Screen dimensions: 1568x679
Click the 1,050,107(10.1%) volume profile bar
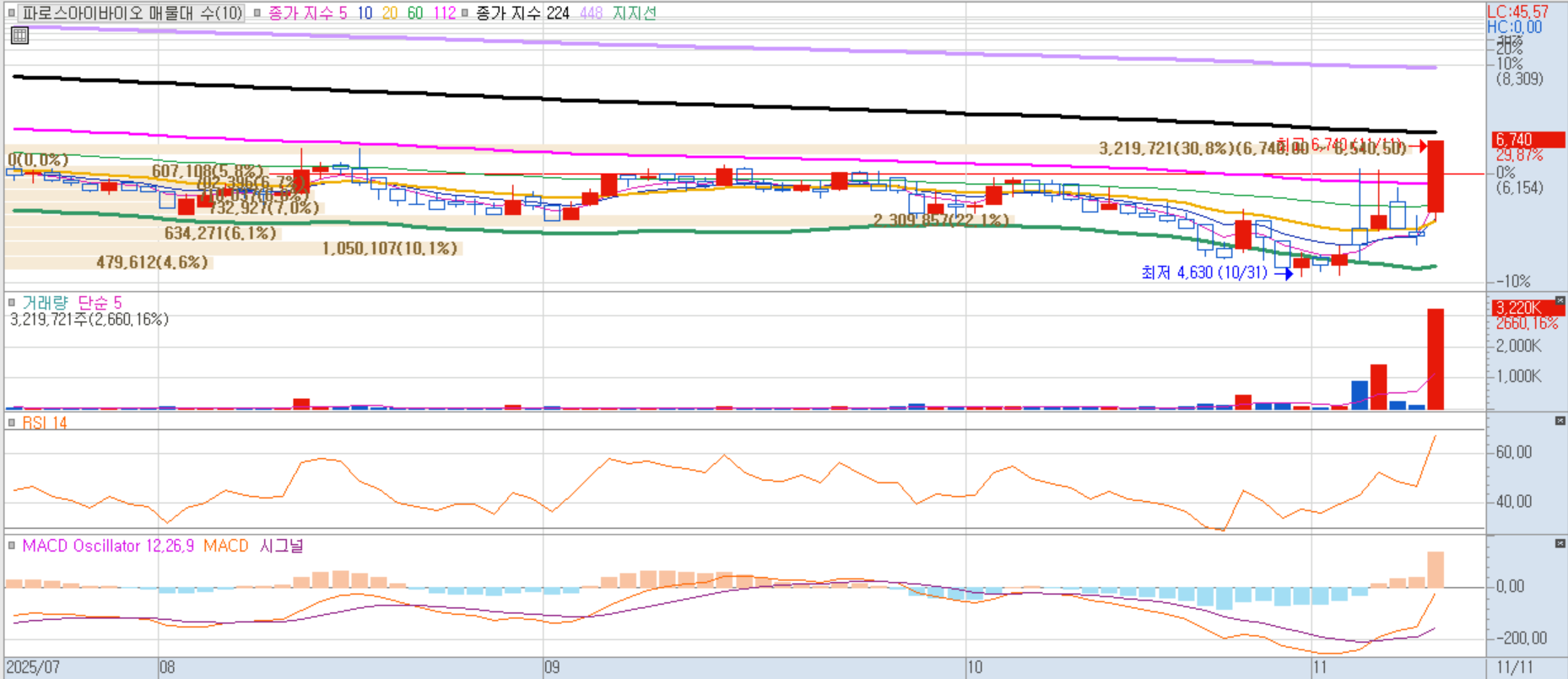pyautogui.click(x=234, y=248)
